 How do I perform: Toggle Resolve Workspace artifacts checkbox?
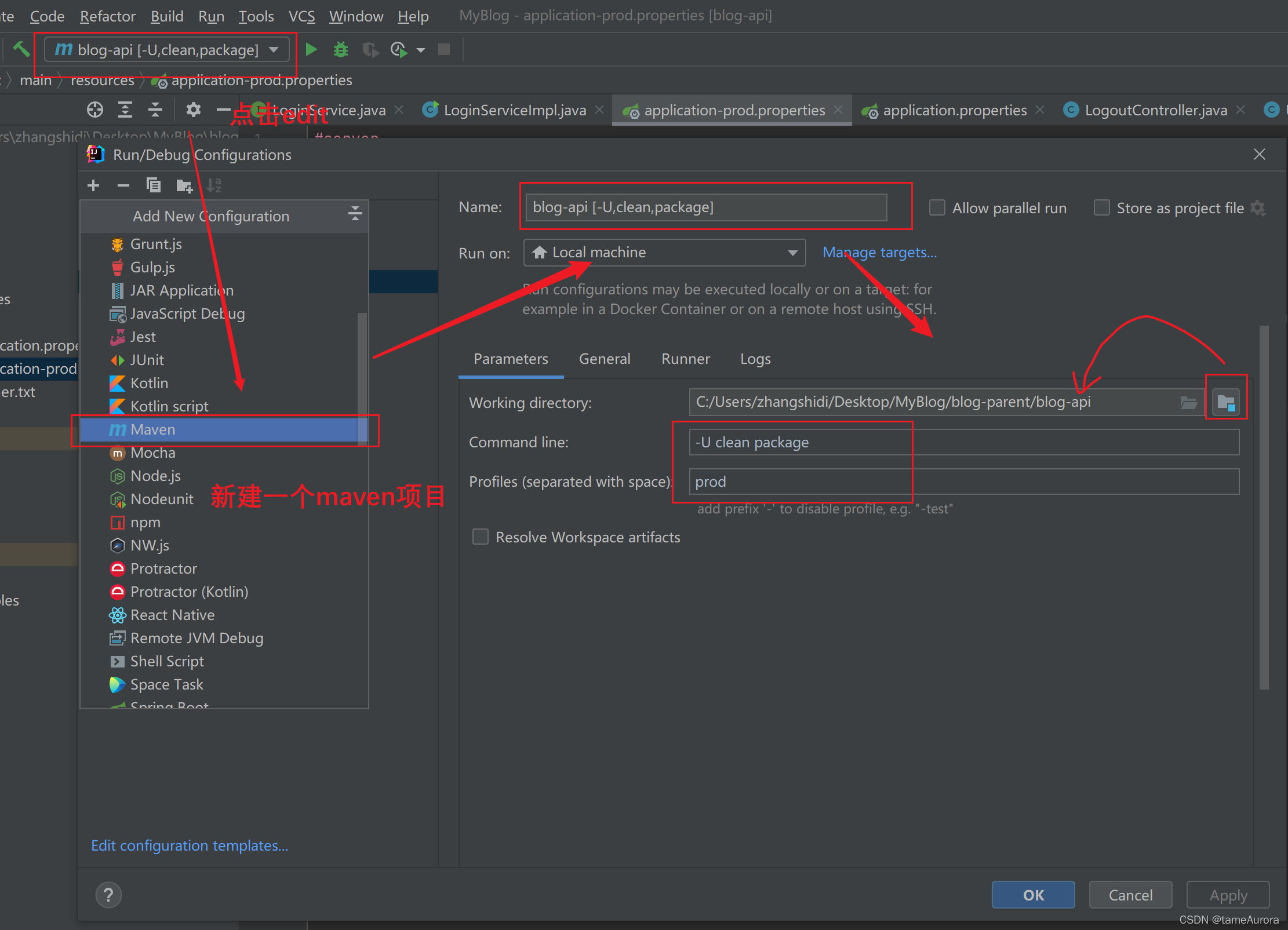(x=478, y=538)
